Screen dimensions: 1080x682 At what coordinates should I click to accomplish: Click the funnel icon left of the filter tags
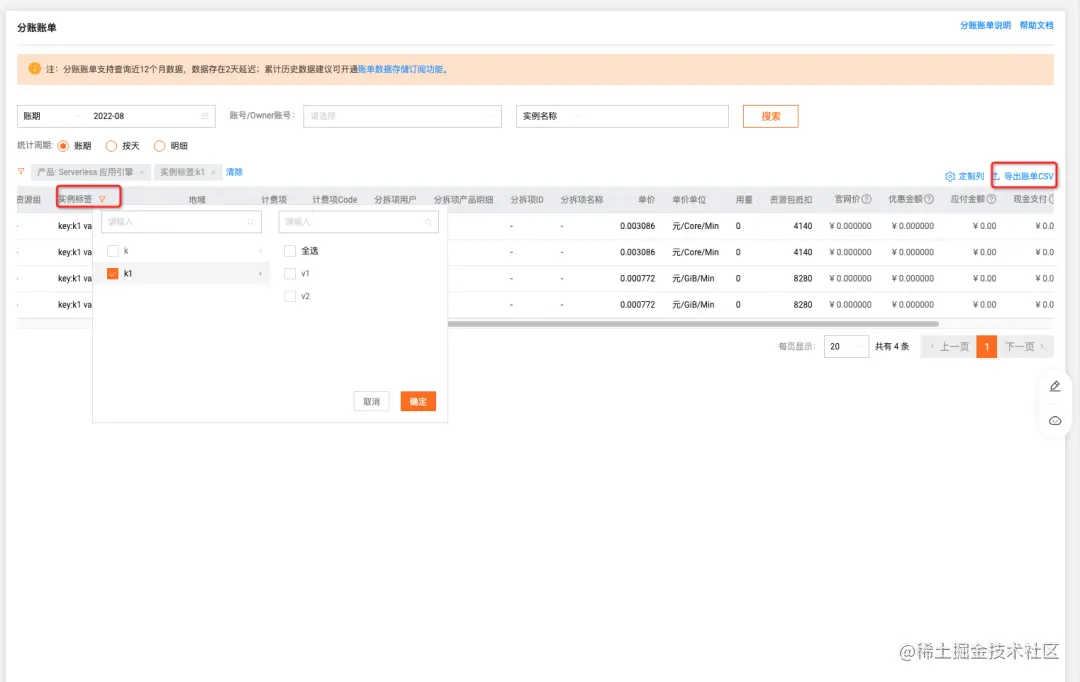tap(21, 172)
